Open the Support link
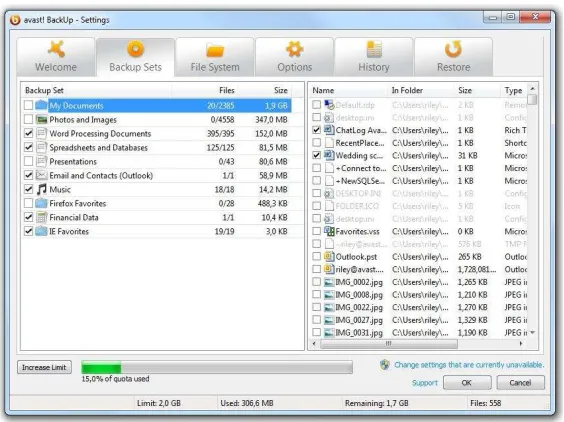Image resolution: width=564 pixels, height=422 pixels. 425,383
